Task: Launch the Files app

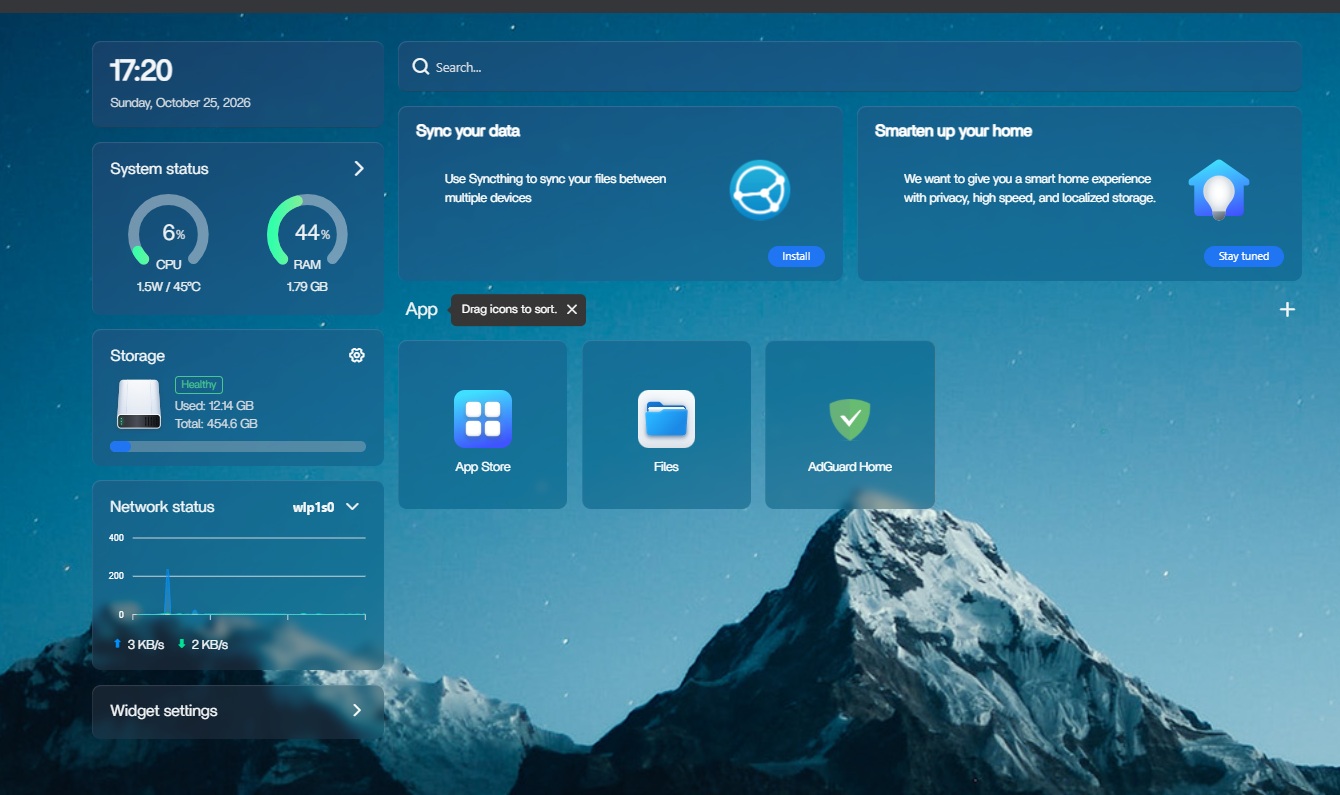Action: pyautogui.click(x=666, y=419)
